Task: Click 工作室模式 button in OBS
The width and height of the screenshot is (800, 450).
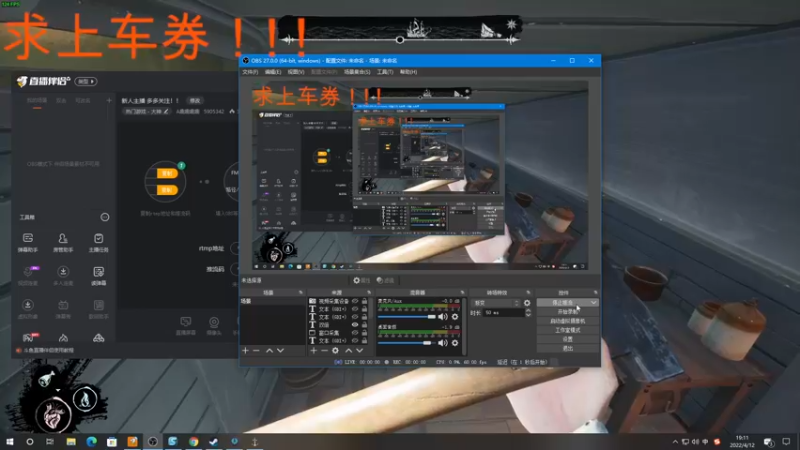Action: (x=567, y=330)
